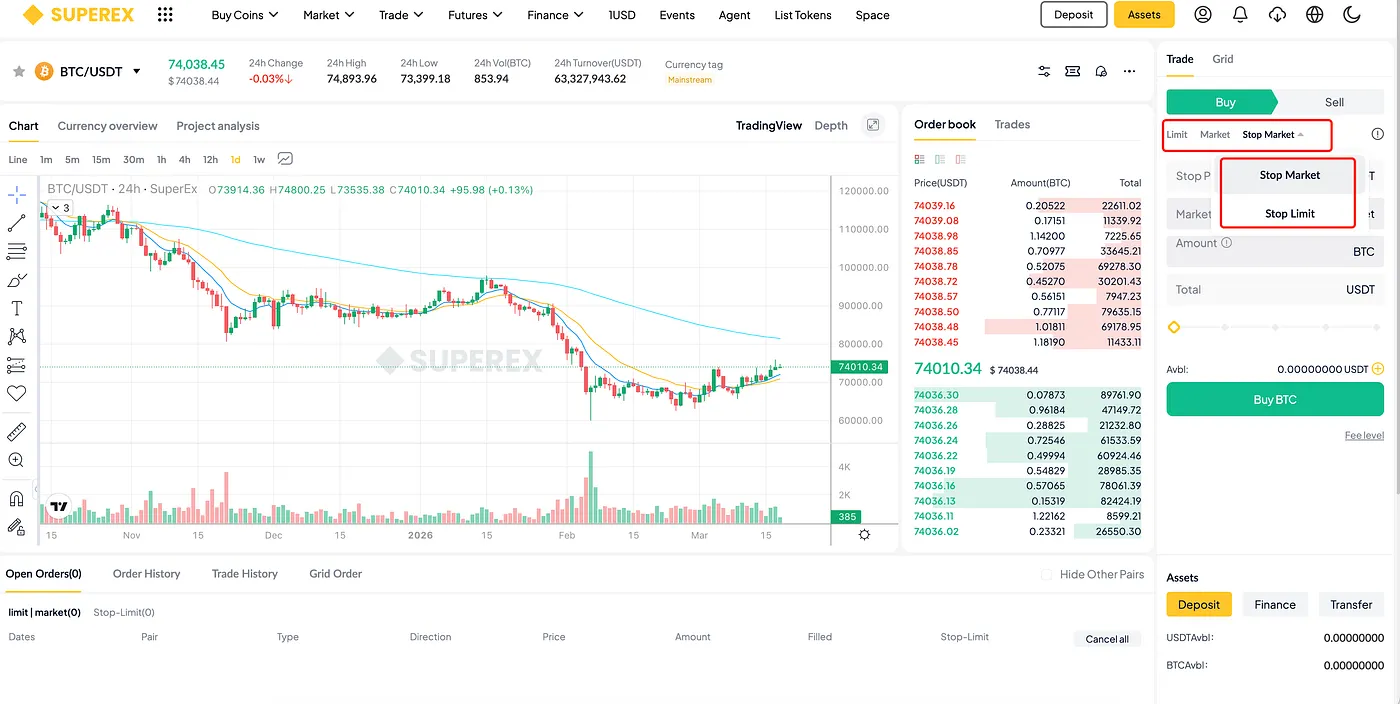
Task: Open the coupon ticket icon
Action: (1073, 71)
